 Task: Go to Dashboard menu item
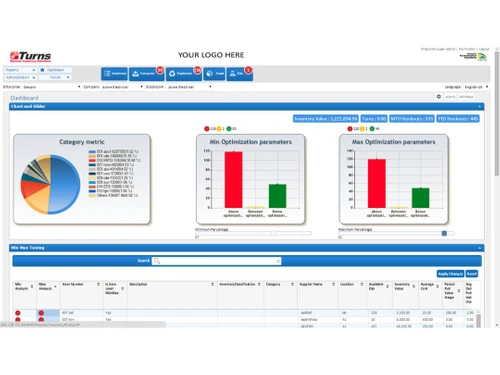[x=55, y=70]
